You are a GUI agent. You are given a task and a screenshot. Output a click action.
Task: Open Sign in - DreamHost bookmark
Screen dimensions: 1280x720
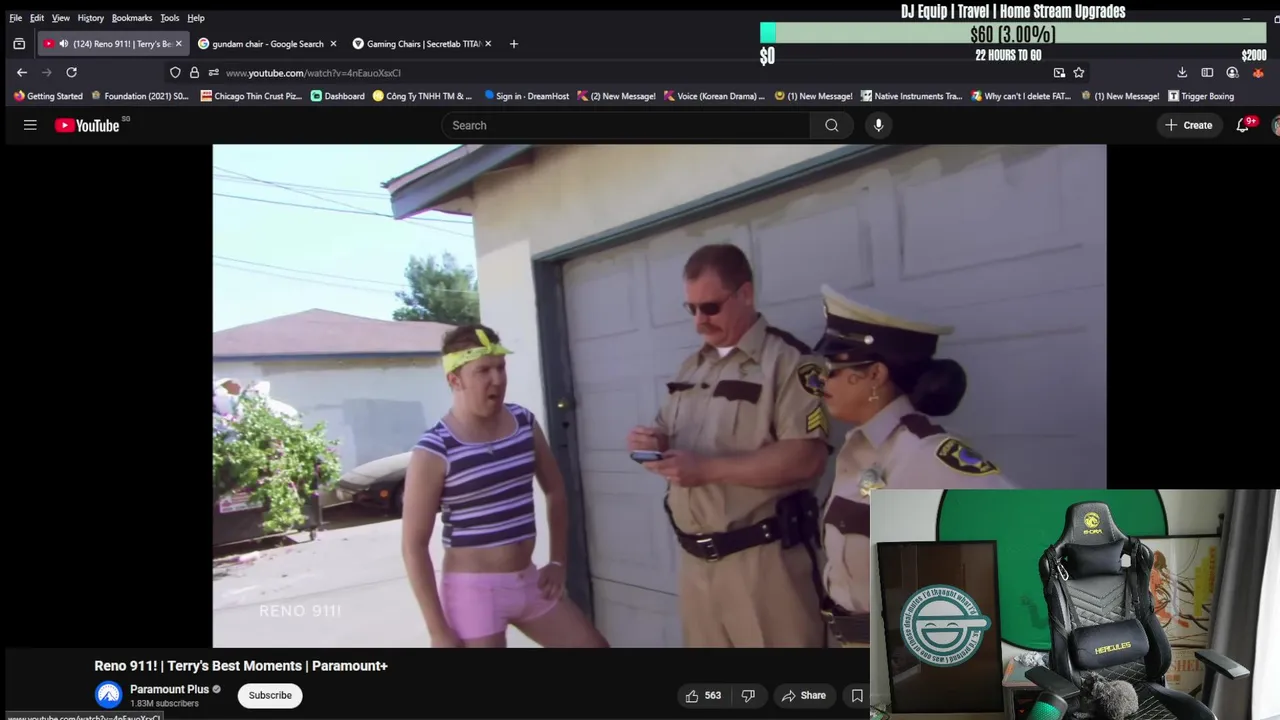(526, 96)
